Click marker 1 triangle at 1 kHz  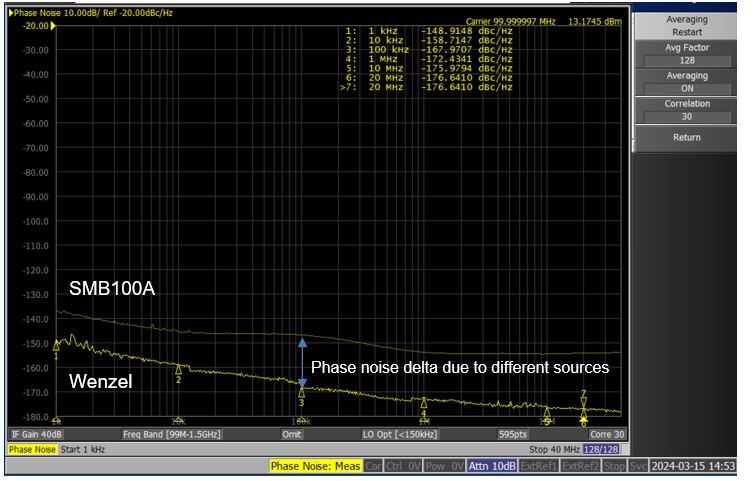pos(56,345)
